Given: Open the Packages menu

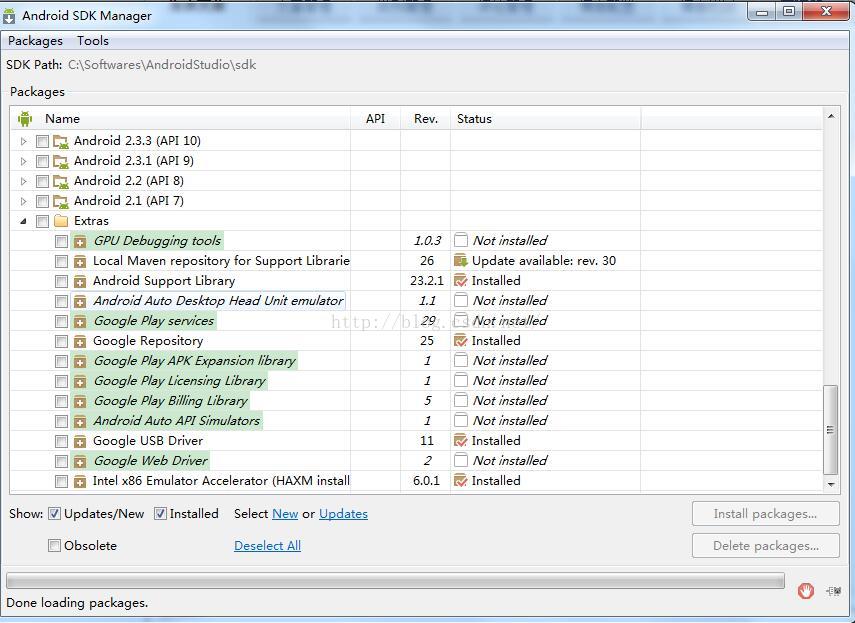Looking at the screenshot, I should (x=35, y=41).
